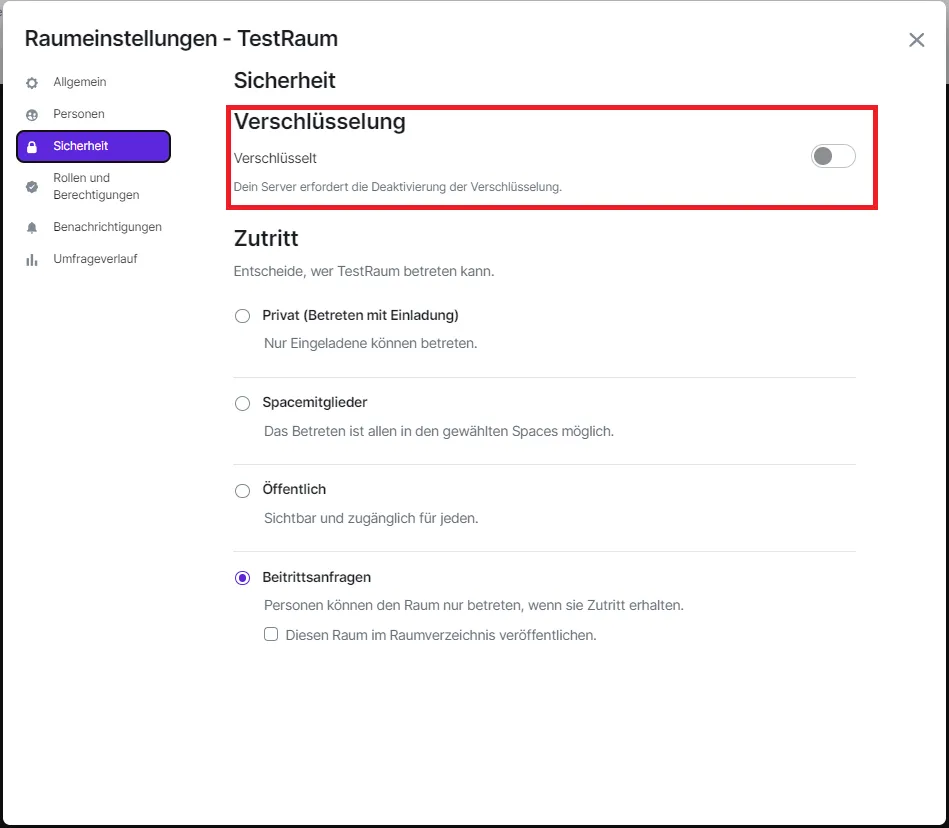Select the Privat (Betreten mit Einladung) option
Viewport: 949px width, 828px height.
point(242,315)
